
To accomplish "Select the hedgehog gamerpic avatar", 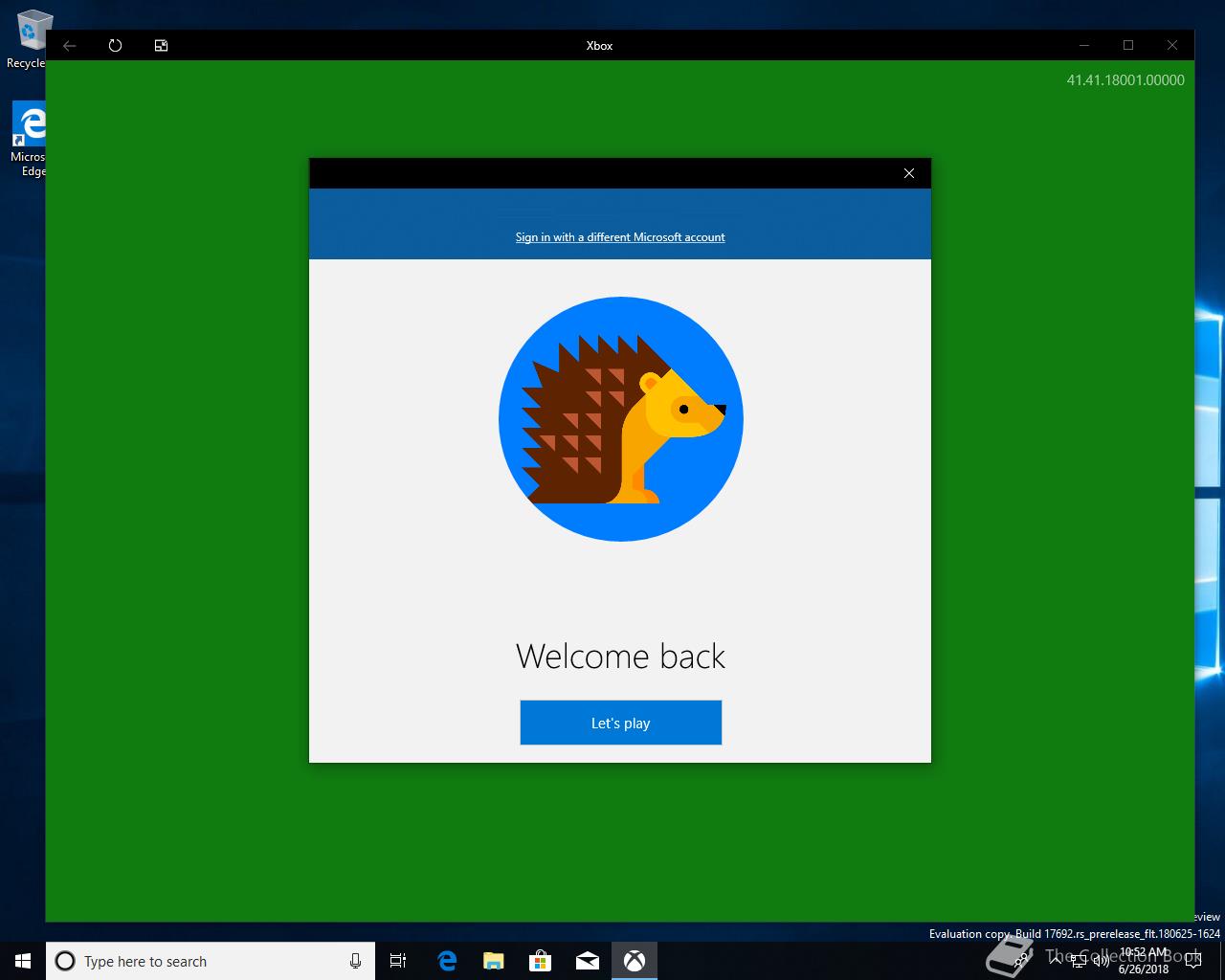I will click(621, 419).
